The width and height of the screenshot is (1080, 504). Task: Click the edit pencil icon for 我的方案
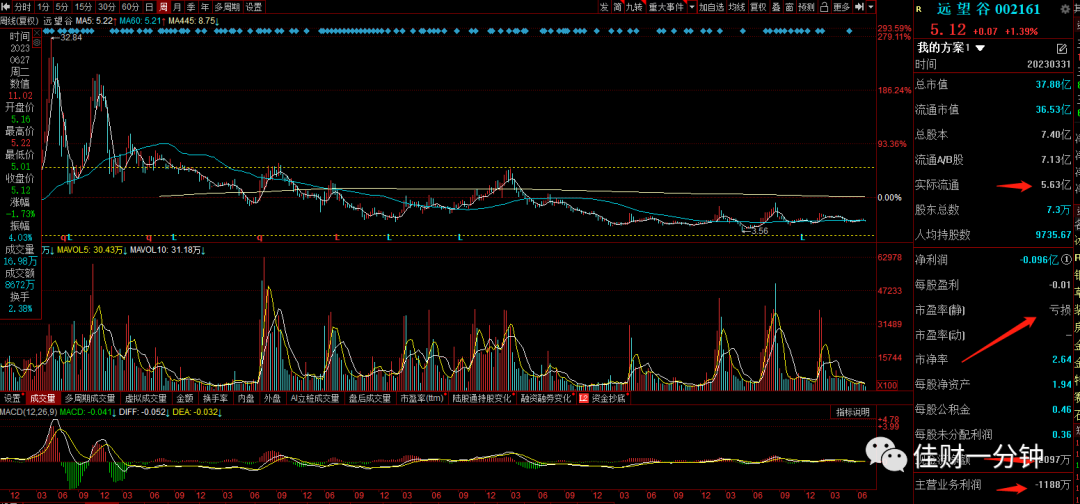pos(1061,48)
